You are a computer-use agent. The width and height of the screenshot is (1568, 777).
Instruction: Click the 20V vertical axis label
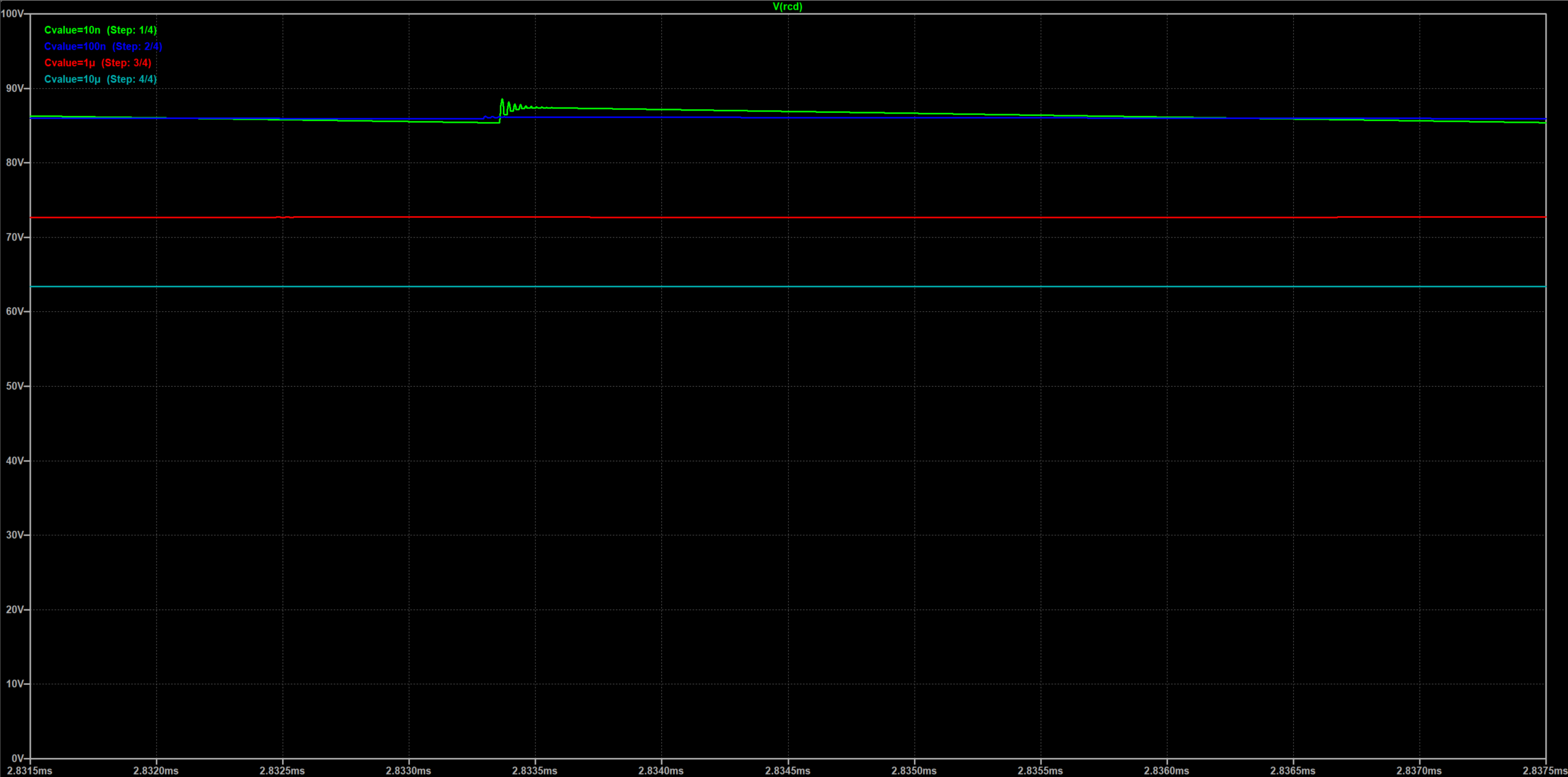15,609
